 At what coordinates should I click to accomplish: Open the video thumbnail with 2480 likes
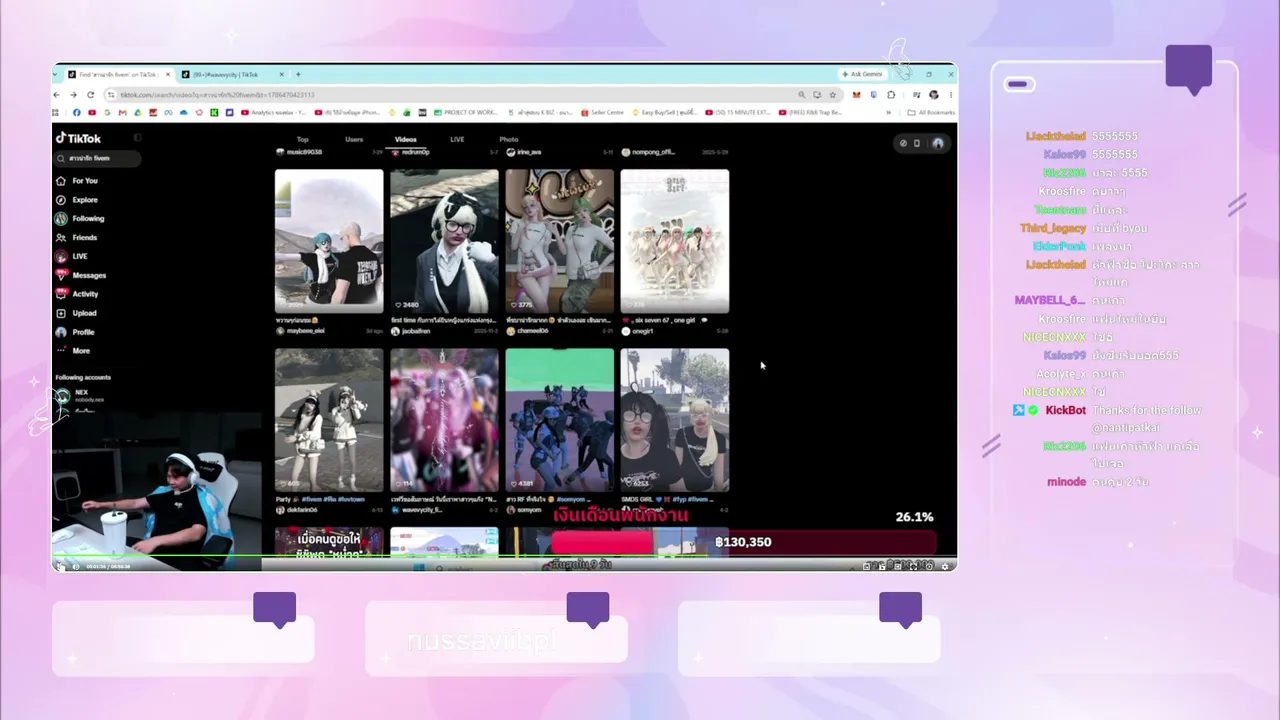pyautogui.click(x=444, y=241)
